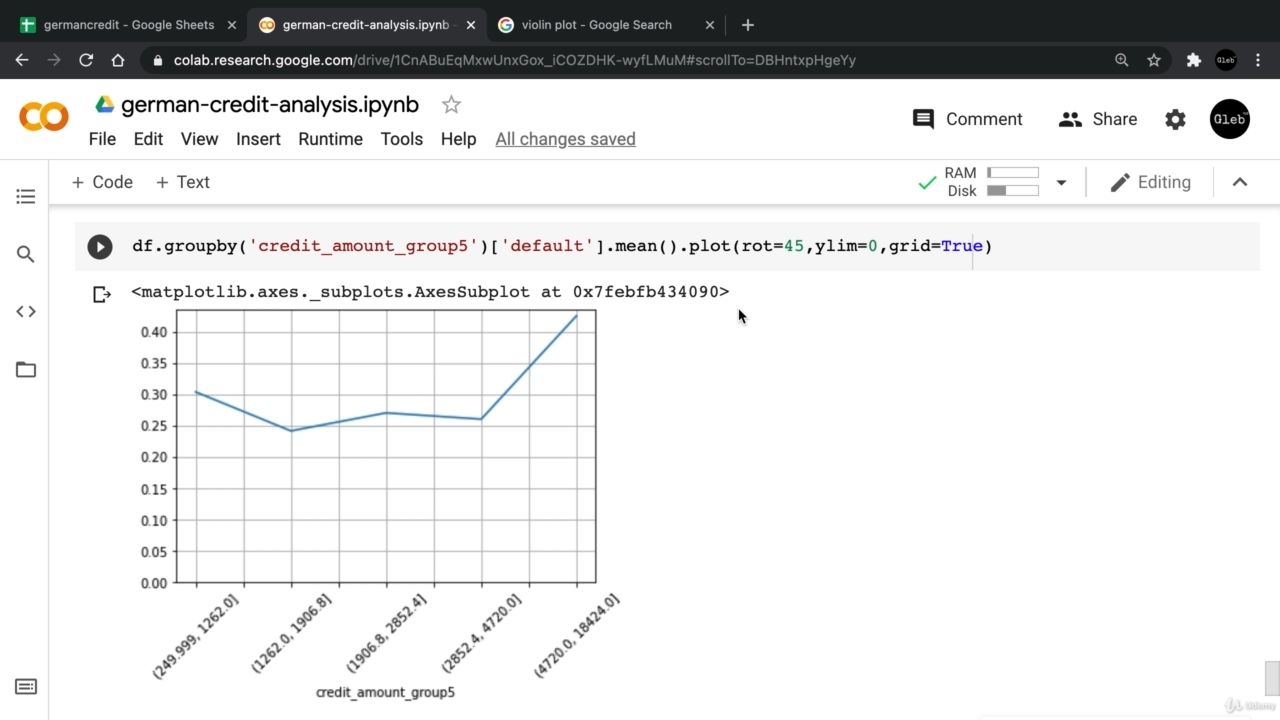Viewport: 1280px width, 720px height.
Task: Add a new Code cell
Action: pyautogui.click(x=102, y=182)
